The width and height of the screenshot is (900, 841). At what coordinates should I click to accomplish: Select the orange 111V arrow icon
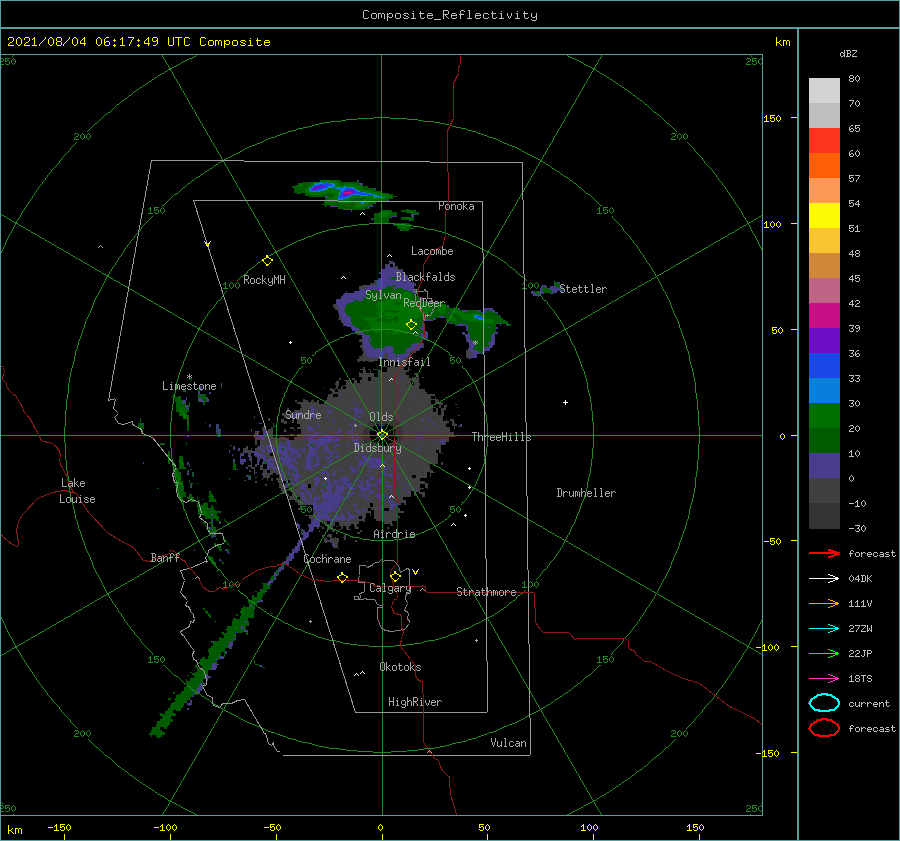[x=824, y=603]
